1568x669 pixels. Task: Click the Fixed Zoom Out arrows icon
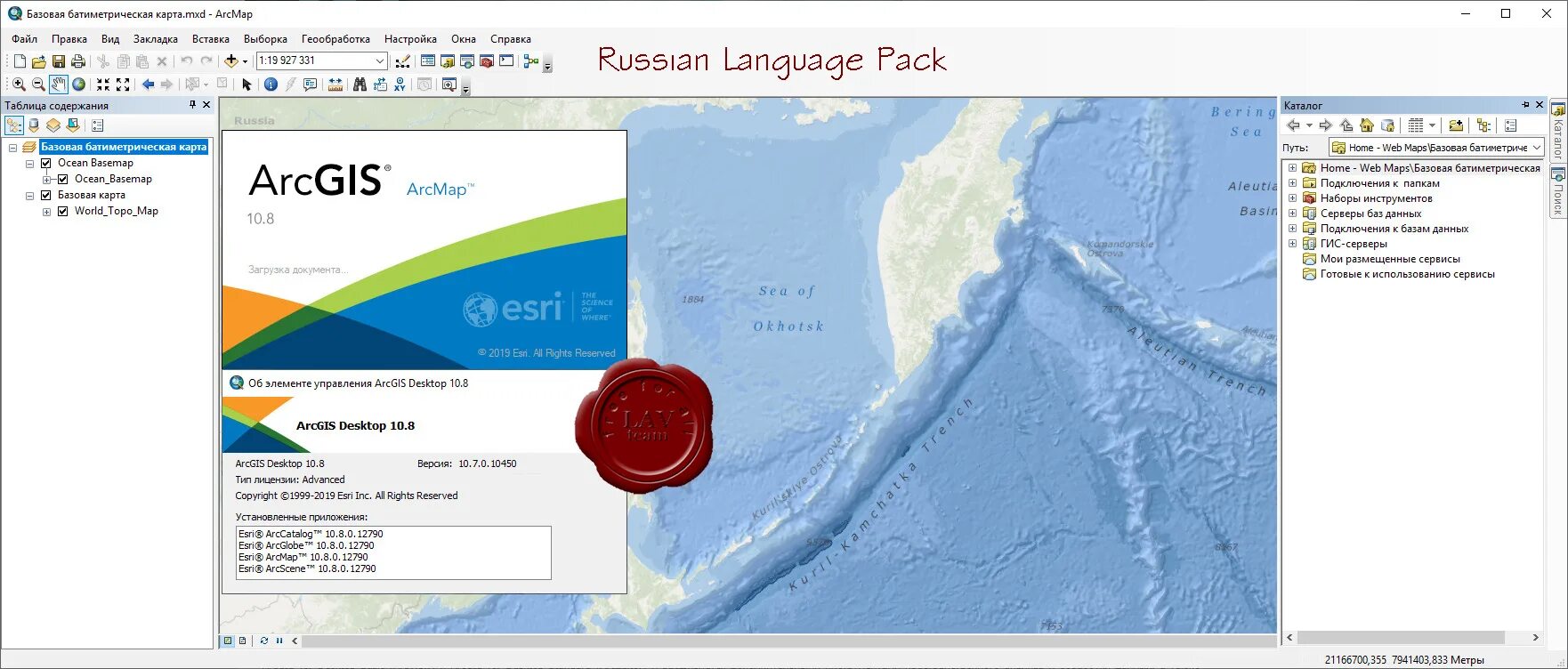[123, 85]
